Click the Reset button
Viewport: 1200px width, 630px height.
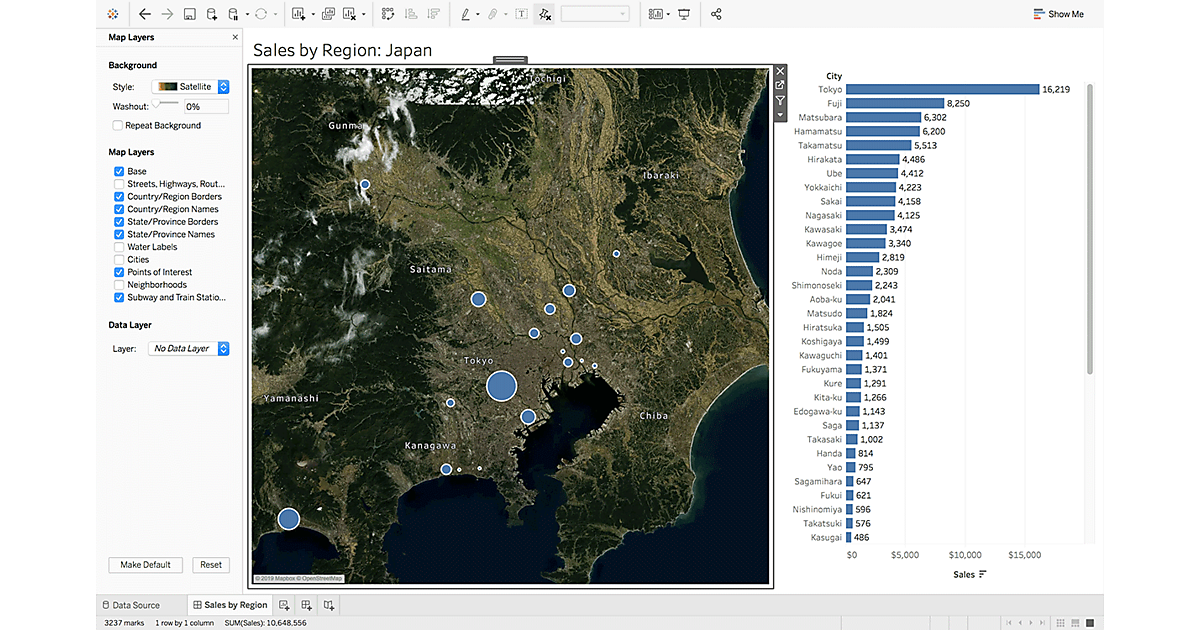coord(211,565)
